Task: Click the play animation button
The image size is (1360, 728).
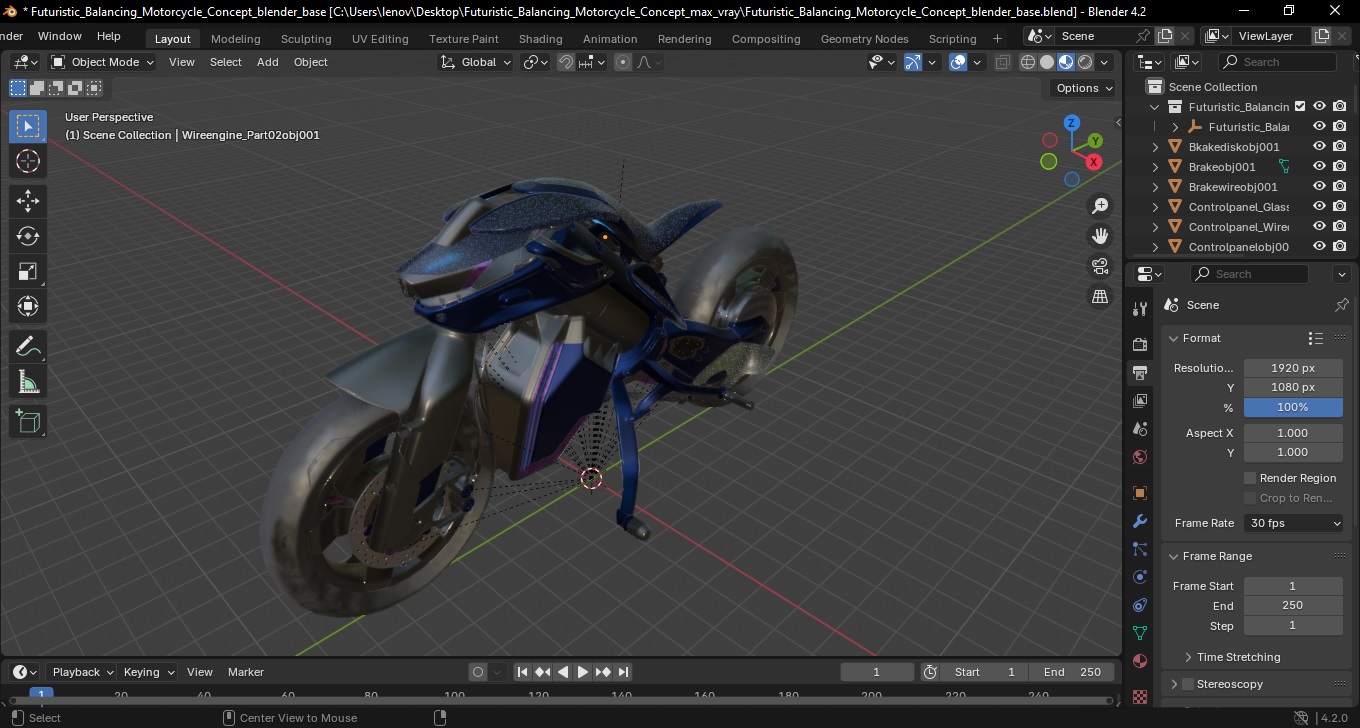Action: 583,672
